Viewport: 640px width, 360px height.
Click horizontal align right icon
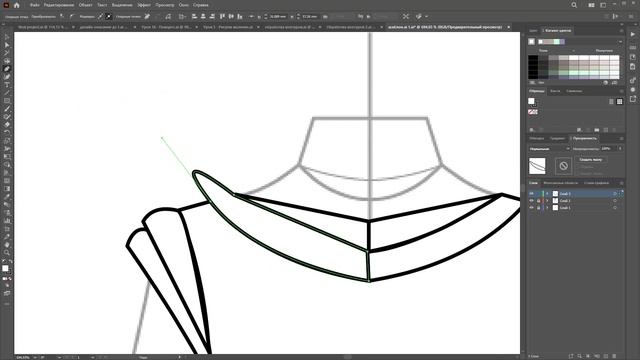point(212,16)
